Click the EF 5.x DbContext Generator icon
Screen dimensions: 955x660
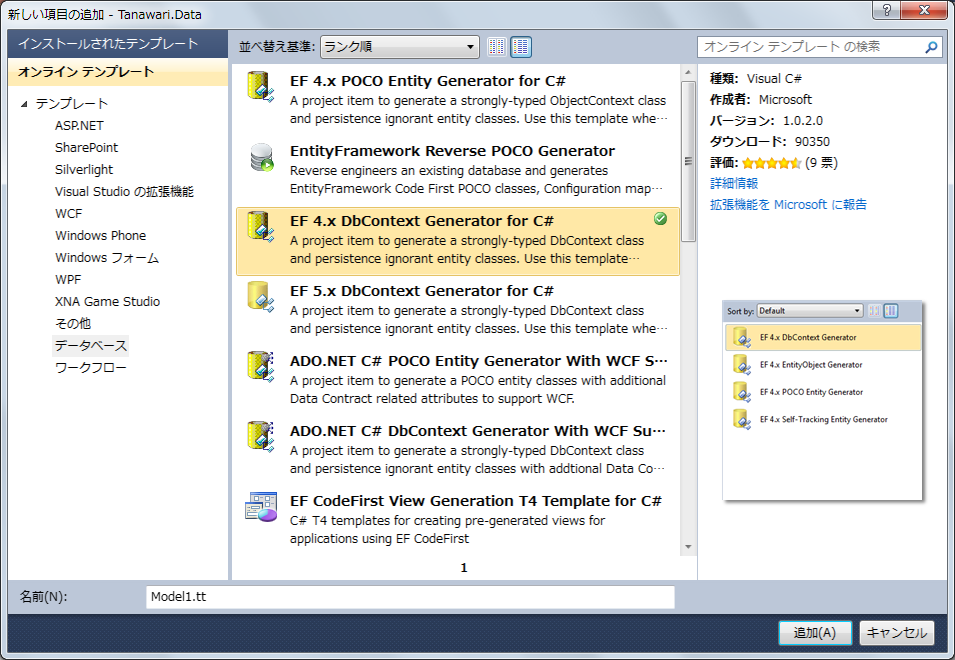pyautogui.click(x=261, y=297)
